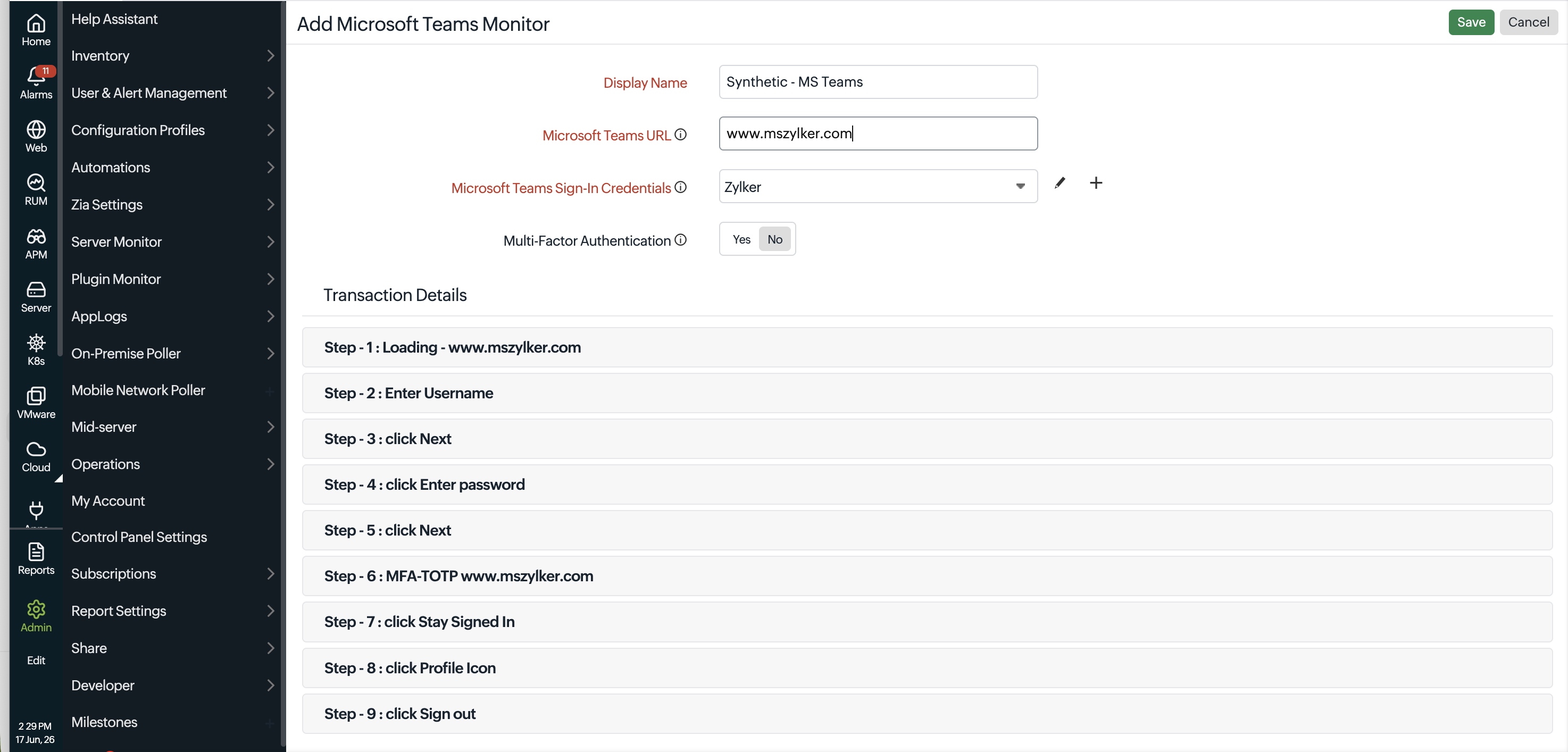
Task: Open Report Settings menu
Action: click(172, 611)
